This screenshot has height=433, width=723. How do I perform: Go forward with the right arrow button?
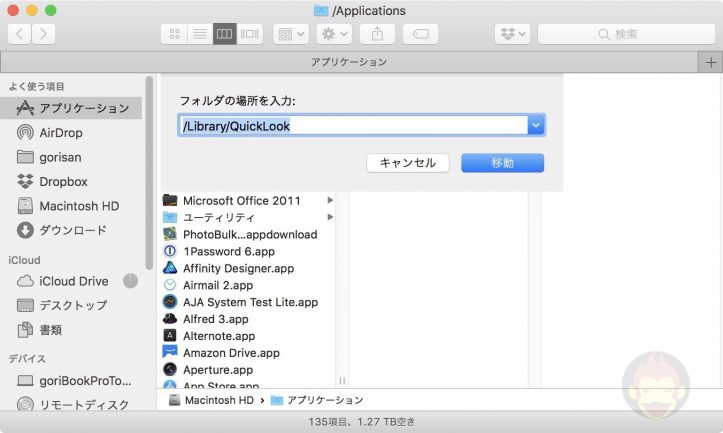(x=43, y=34)
